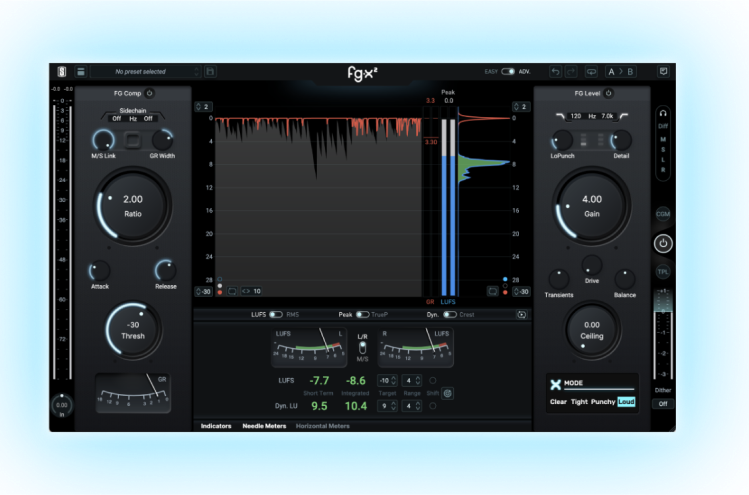
Task: Click the save preset floppy icon
Action: pyautogui.click(x=209, y=72)
